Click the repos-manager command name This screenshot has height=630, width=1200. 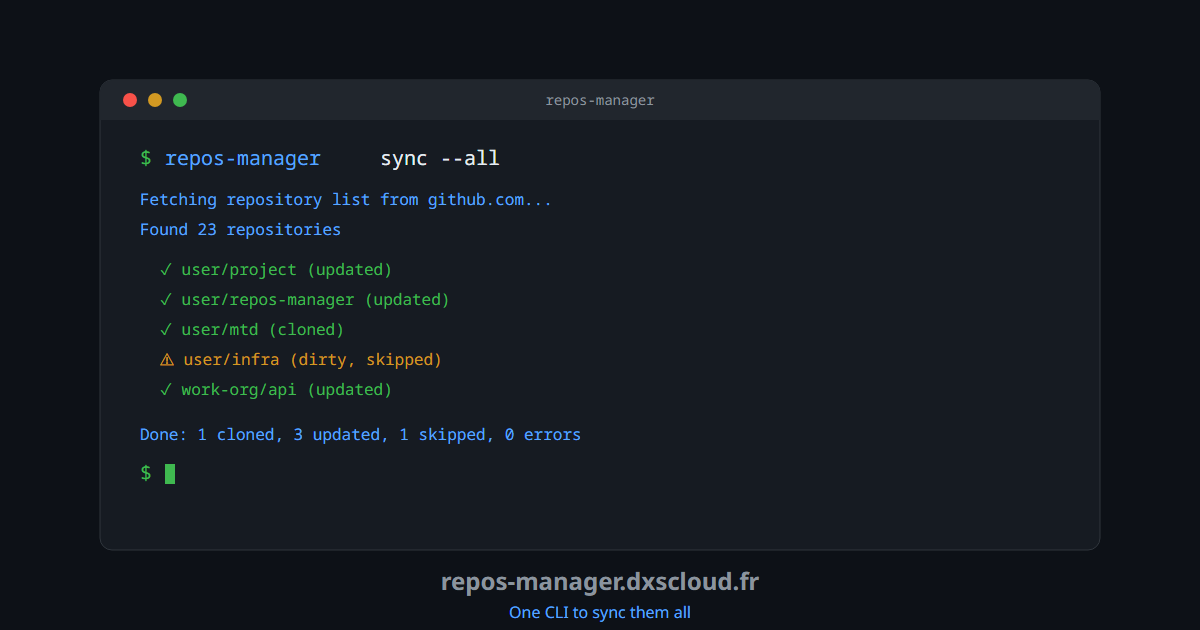[x=243, y=159]
